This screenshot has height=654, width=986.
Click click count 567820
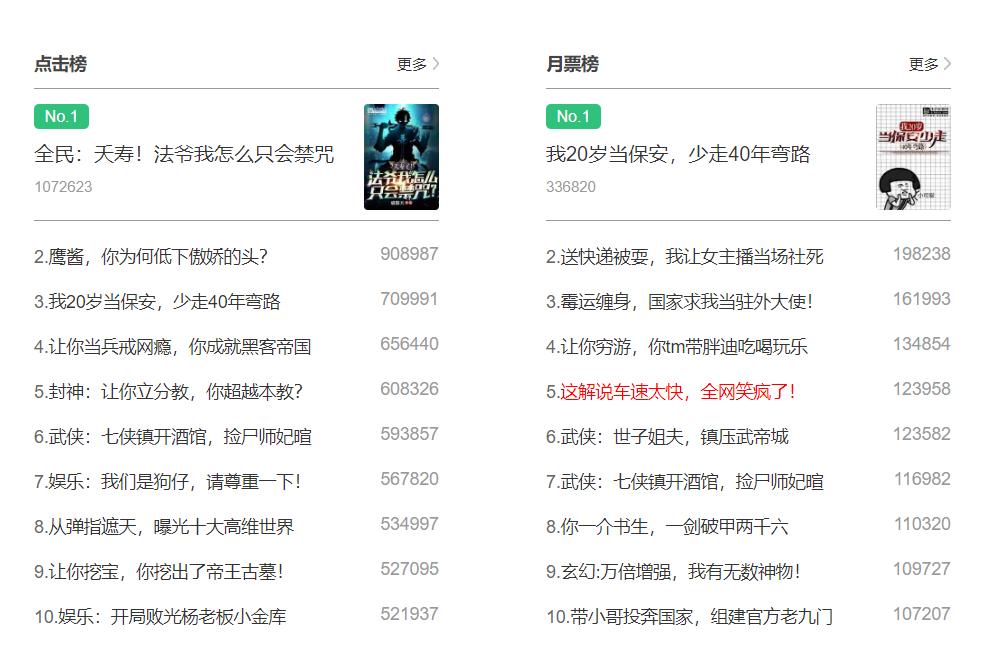pos(409,479)
